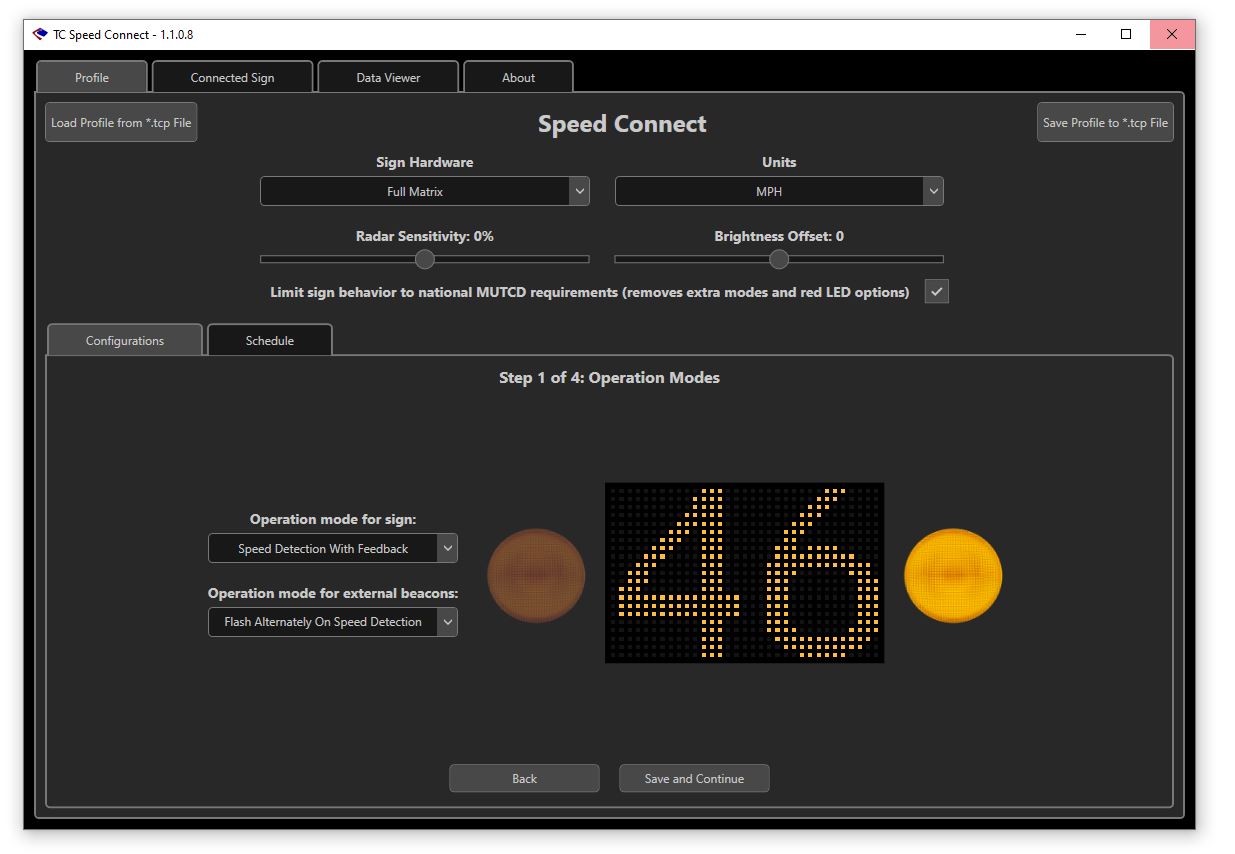The height and width of the screenshot is (854, 1235).
Task: Click Save Profile to *.tcp File
Action: pyautogui.click(x=1105, y=123)
